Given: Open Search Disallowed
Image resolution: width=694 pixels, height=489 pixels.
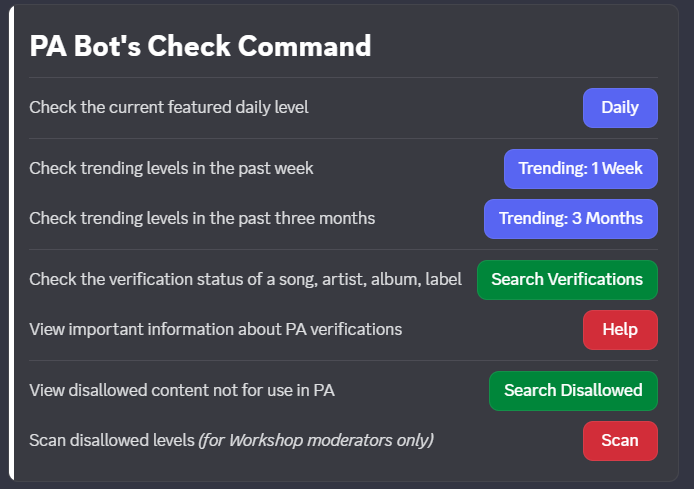Looking at the screenshot, I should point(573,391).
